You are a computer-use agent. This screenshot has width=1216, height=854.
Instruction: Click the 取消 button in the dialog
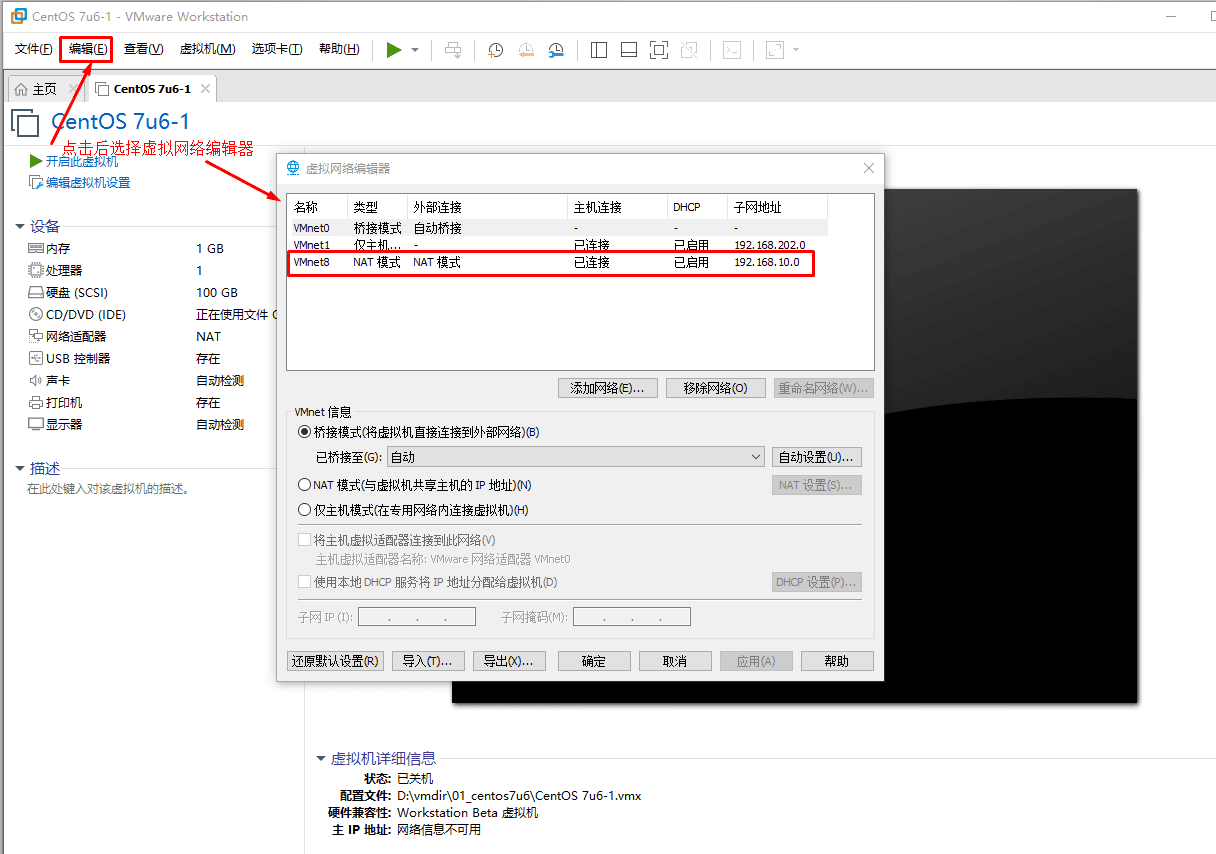click(675, 661)
